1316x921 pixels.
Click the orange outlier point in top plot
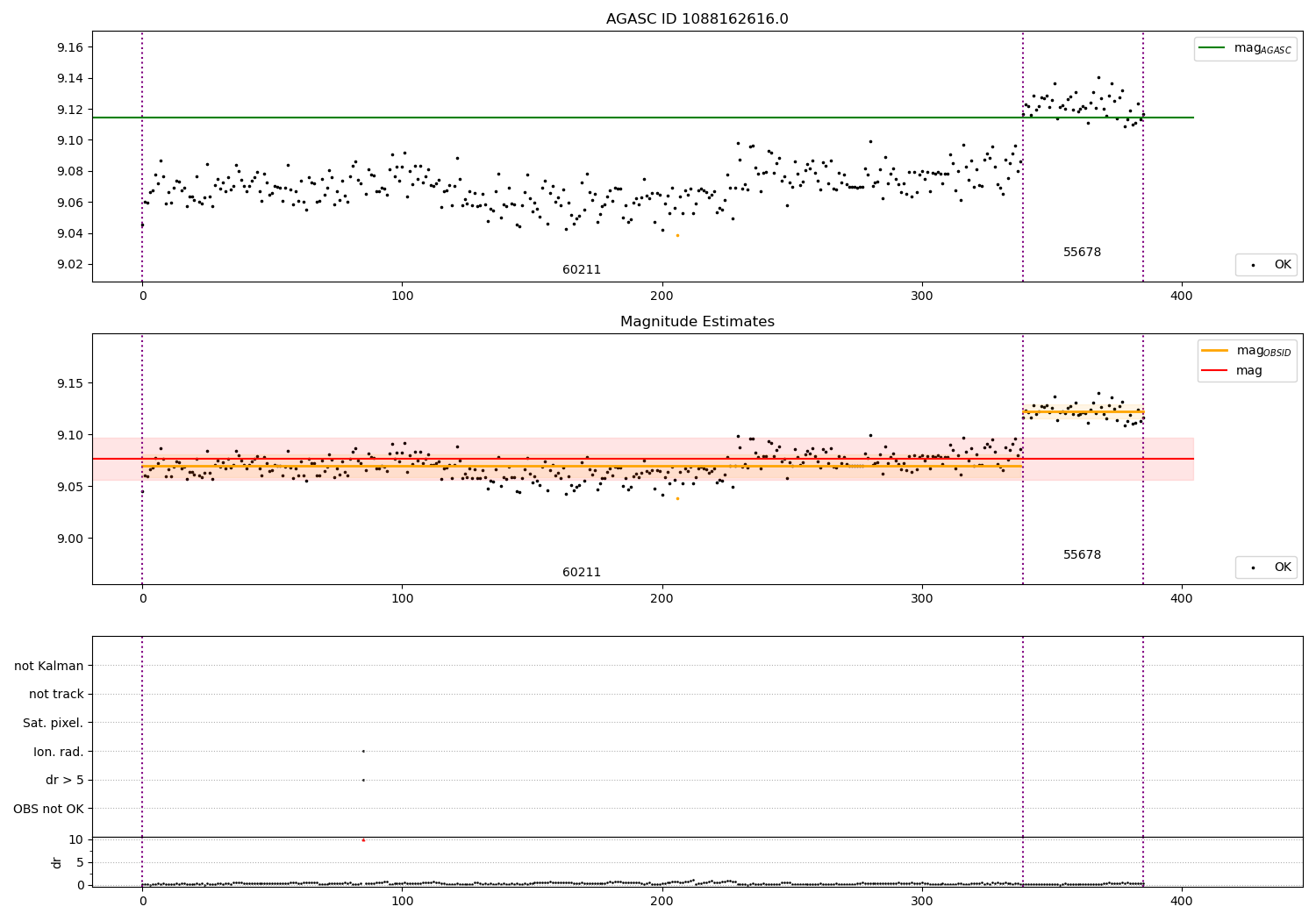[676, 235]
